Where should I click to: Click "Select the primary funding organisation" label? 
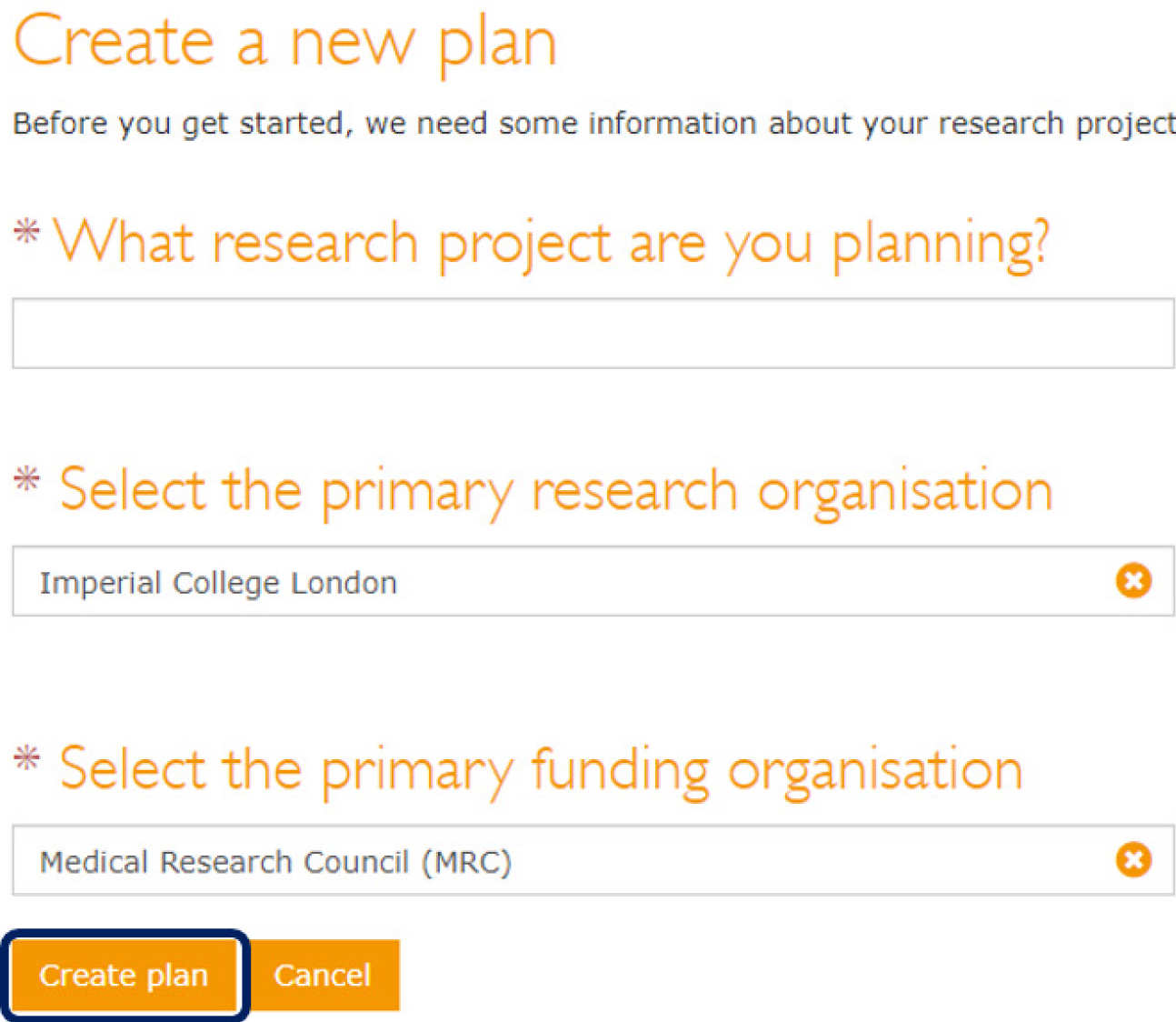(541, 770)
